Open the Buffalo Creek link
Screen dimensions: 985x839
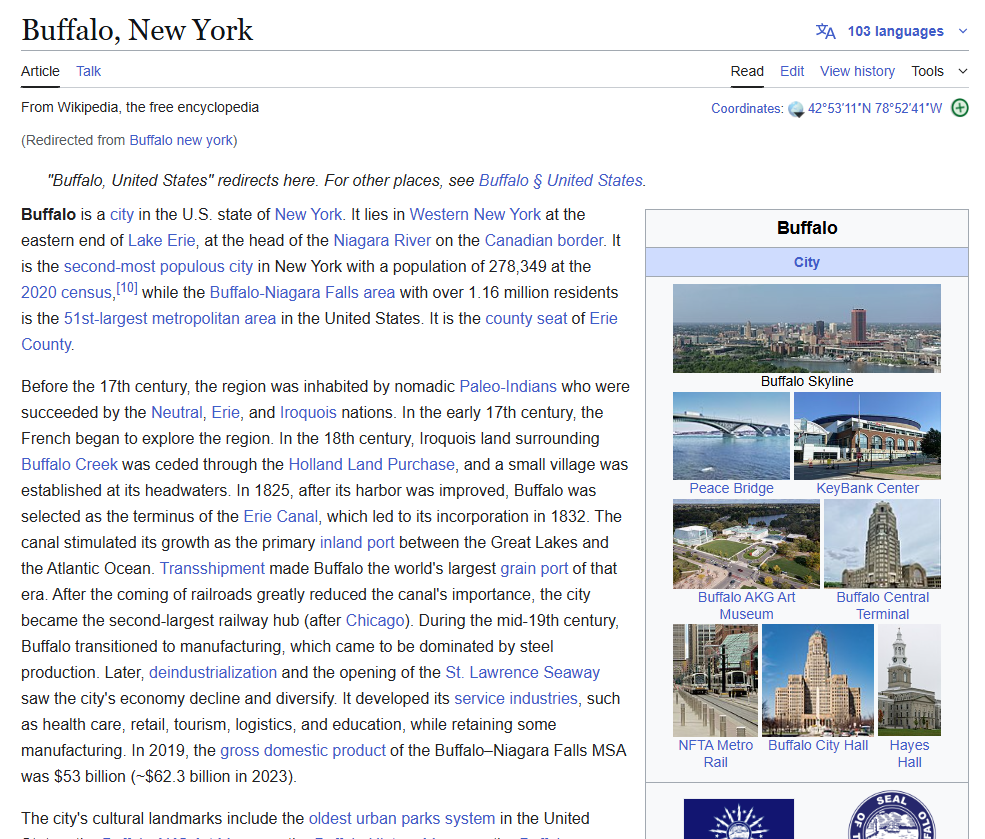point(69,465)
